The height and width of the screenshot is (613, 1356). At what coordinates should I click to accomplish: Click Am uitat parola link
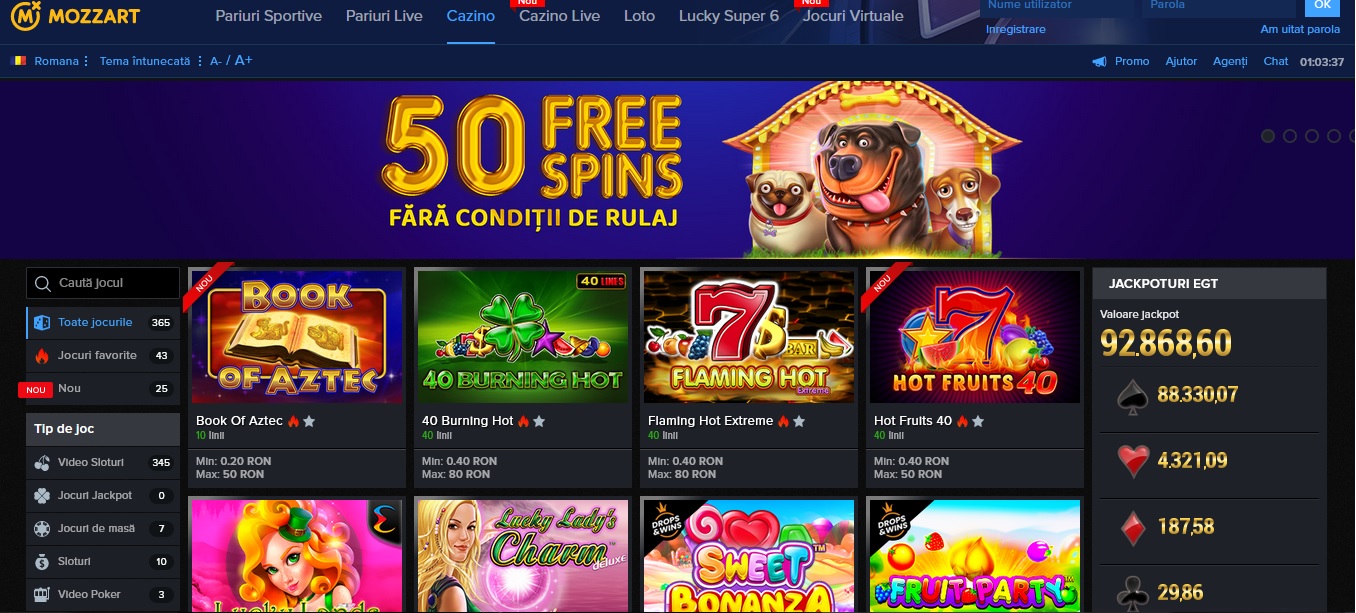pos(1300,29)
